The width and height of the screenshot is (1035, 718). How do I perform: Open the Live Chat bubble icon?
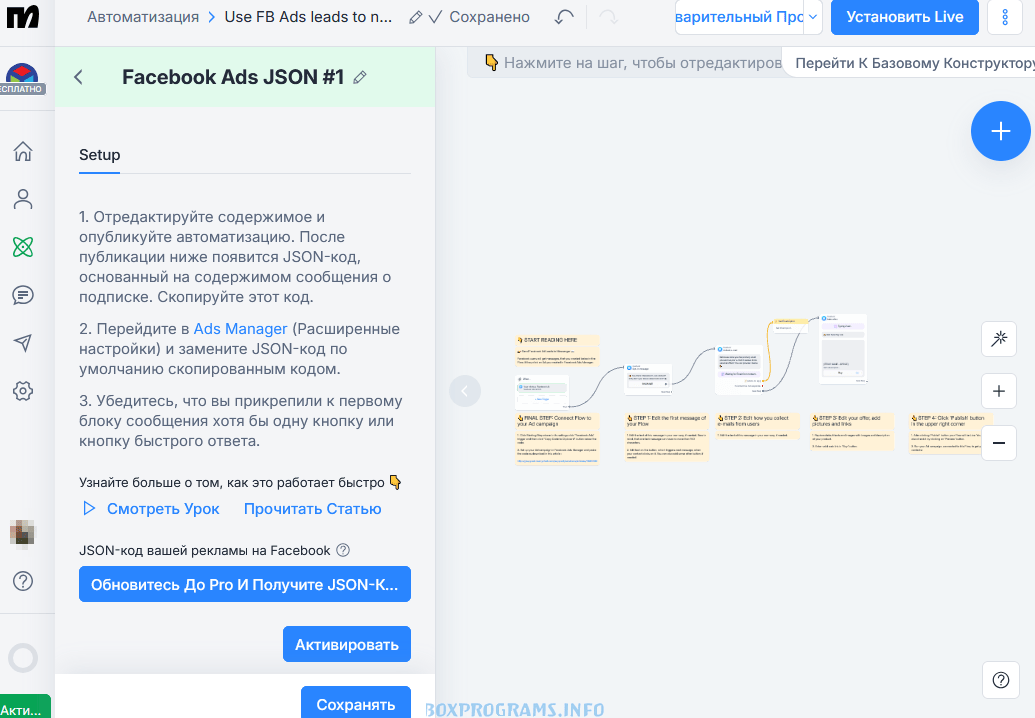coord(22,295)
